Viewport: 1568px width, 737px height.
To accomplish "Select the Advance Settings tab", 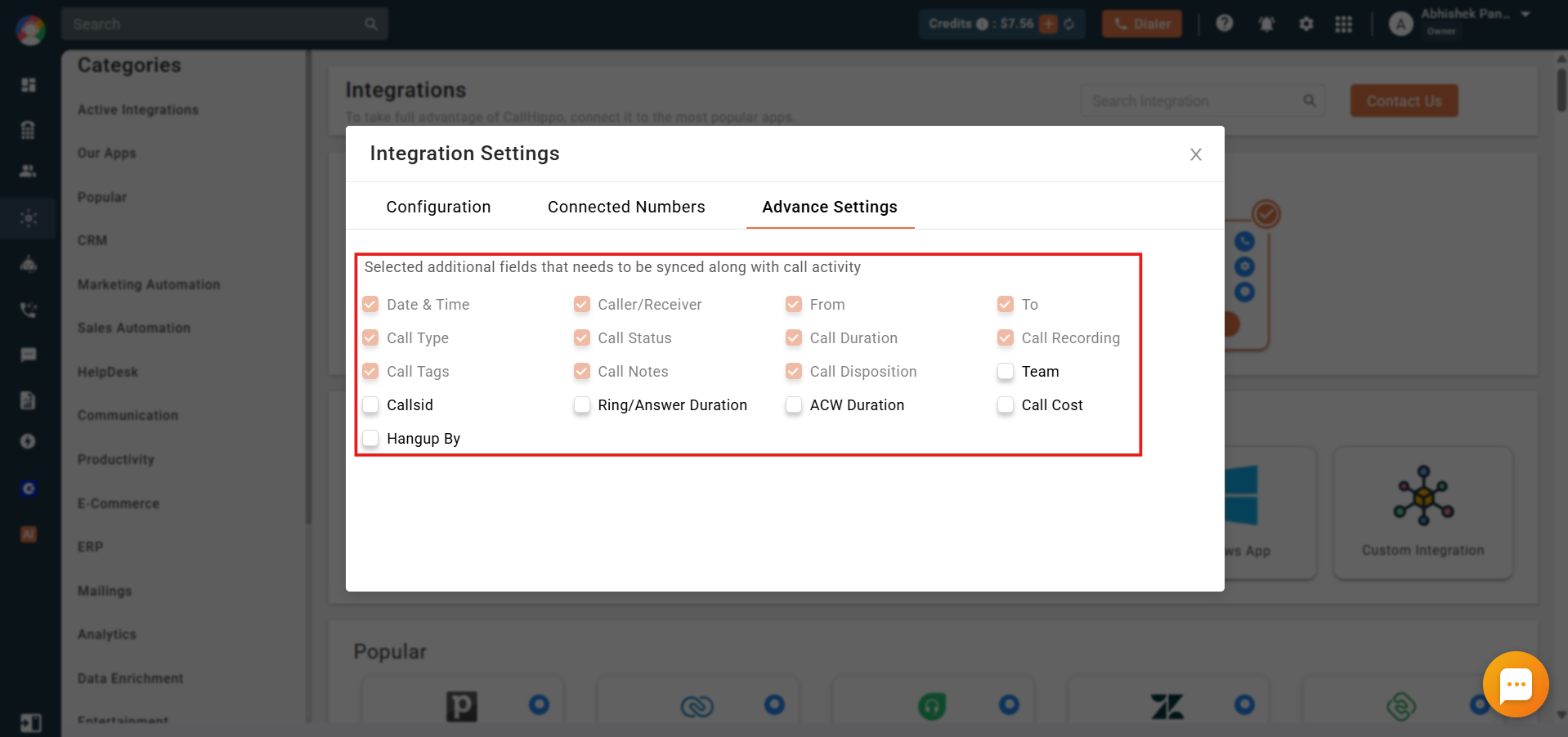I will point(830,207).
